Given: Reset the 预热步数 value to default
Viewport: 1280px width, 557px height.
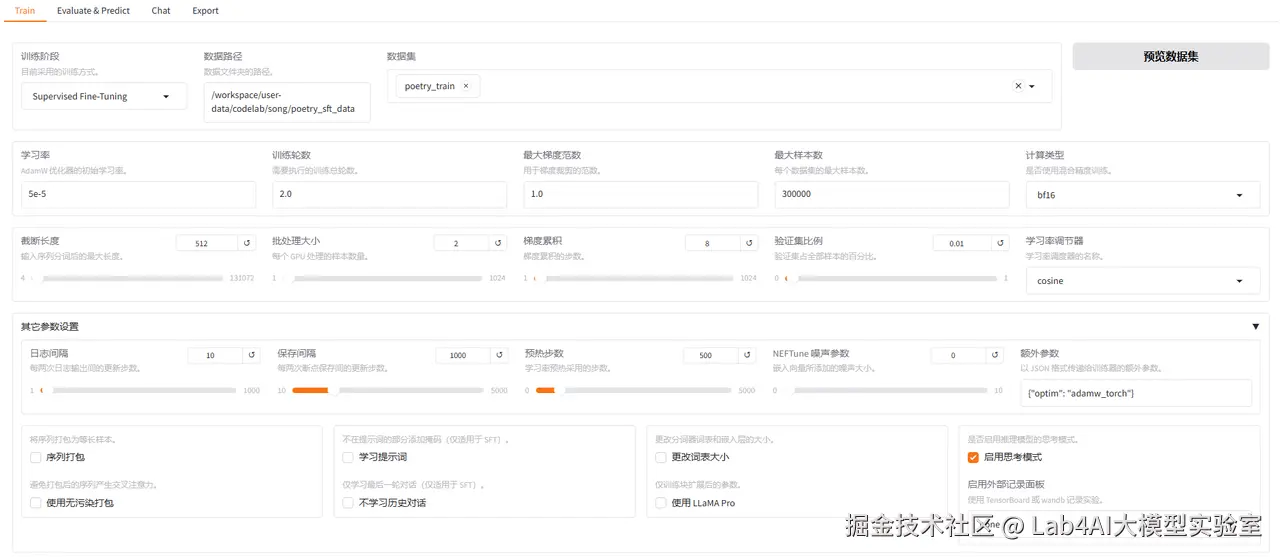Looking at the screenshot, I should tap(747, 355).
